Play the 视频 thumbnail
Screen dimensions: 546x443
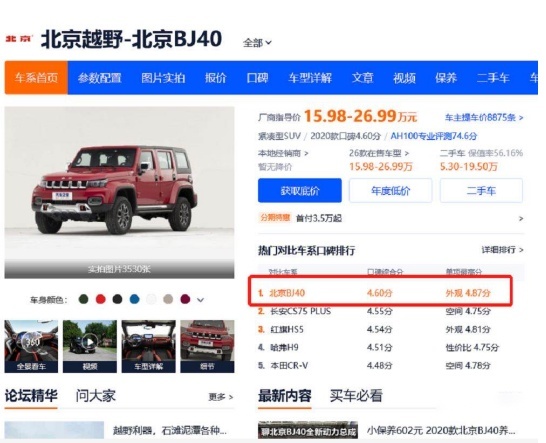(x=90, y=347)
